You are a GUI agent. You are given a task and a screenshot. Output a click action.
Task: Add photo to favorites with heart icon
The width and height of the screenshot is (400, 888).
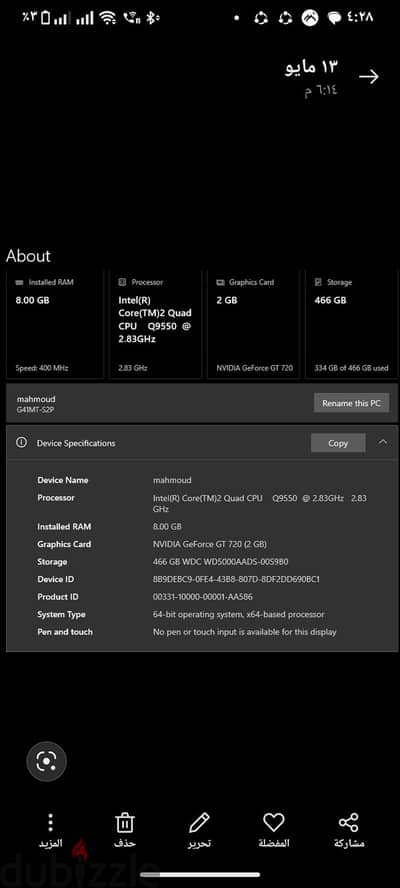(274, 822)
